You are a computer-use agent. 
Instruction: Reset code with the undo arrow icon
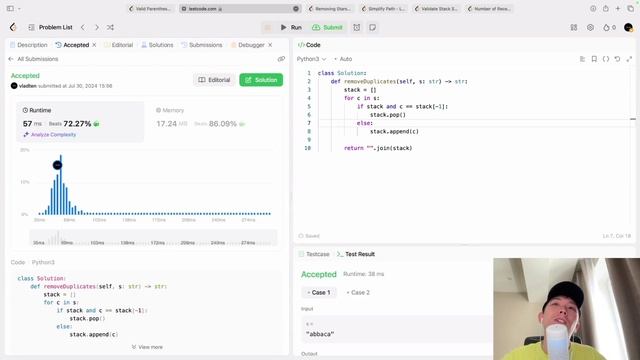[x=618, y=59]
